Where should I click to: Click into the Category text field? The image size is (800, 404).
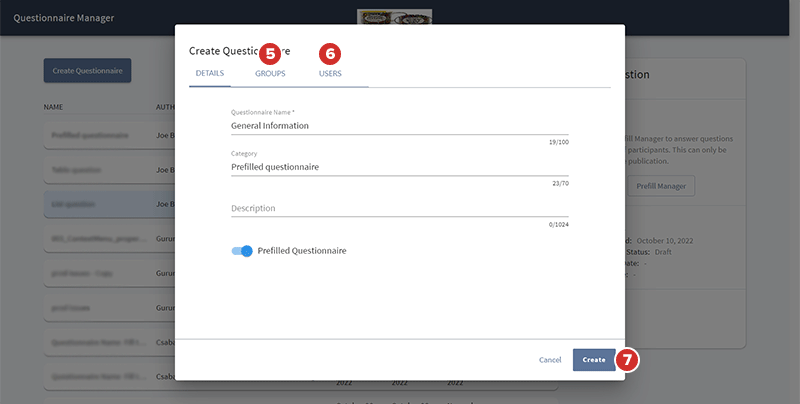tap(399, 167)
